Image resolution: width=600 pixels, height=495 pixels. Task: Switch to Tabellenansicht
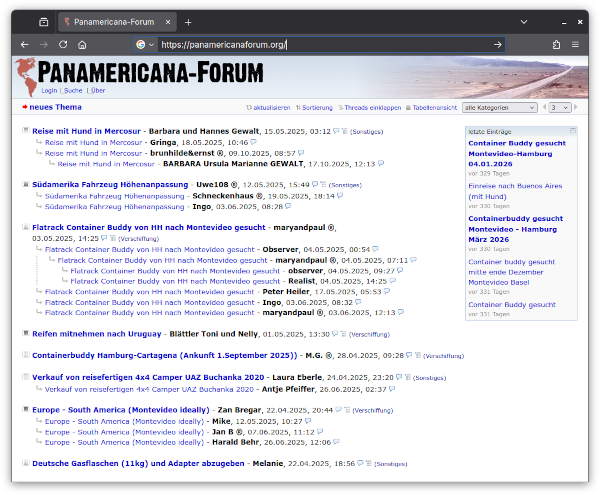click(431, 108)
